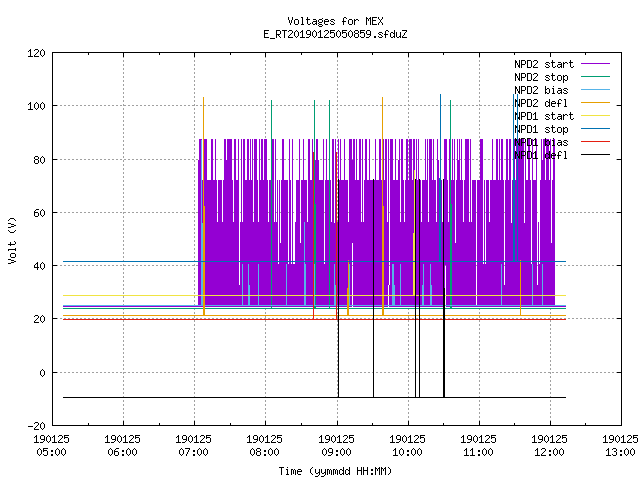Viewport: 640px width, 480px height.
Task: Select the NPD1 defl black legend line
Action: pyautogui.click(x=595, y=155)
